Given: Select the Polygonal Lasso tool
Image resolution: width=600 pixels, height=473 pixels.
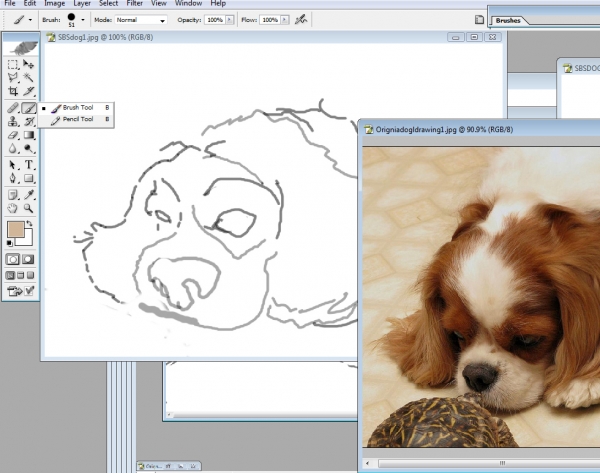Looking at the screenshot, I should (x=13, y=78).
